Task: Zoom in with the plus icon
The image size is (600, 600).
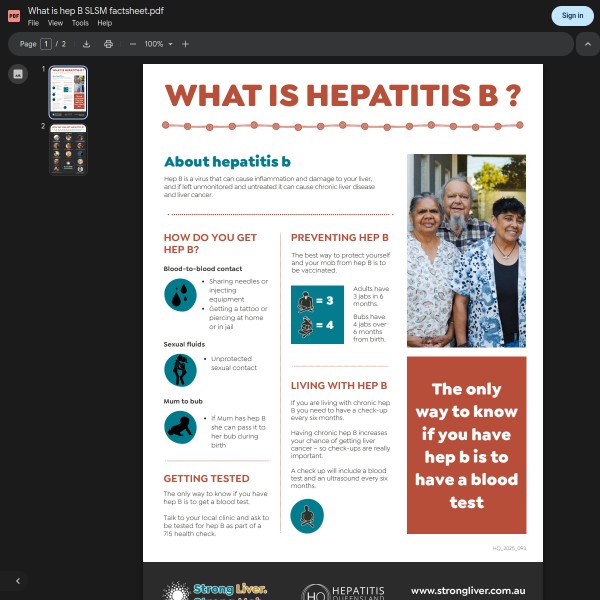Action: [x=185, y=44]
